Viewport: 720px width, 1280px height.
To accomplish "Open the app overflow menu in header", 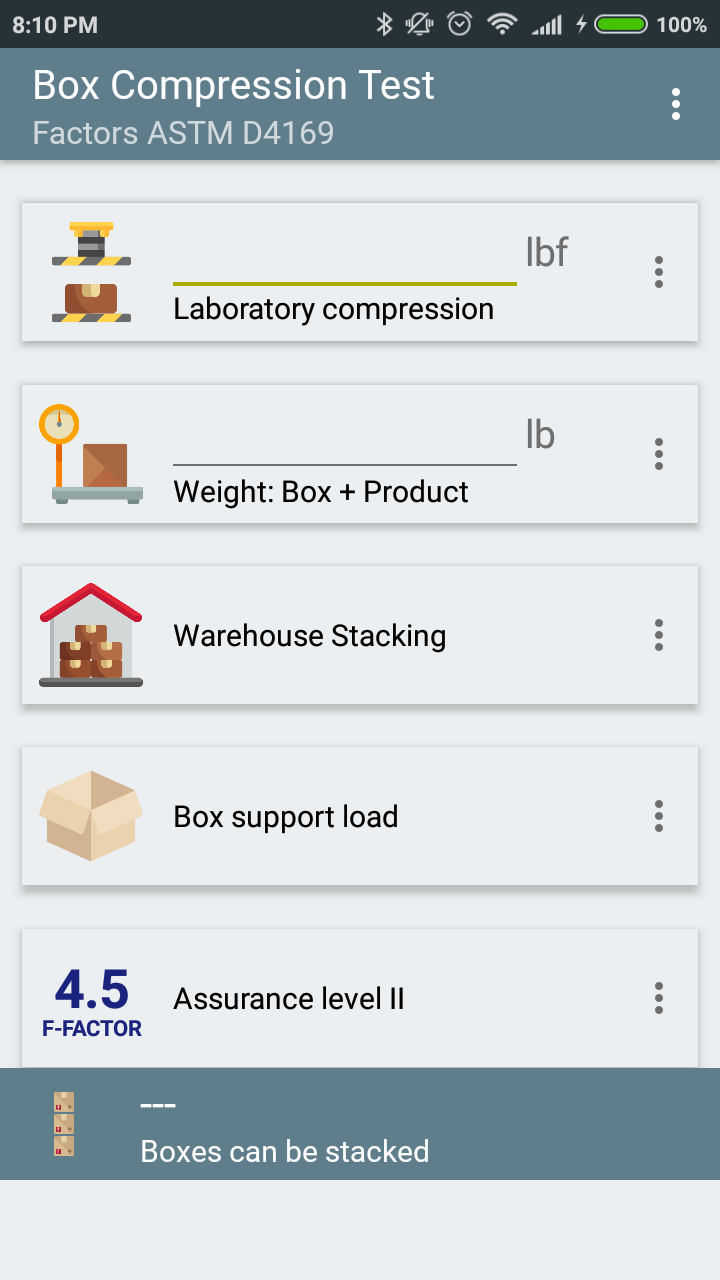I will pyautogui.click(x=676, y=104).
